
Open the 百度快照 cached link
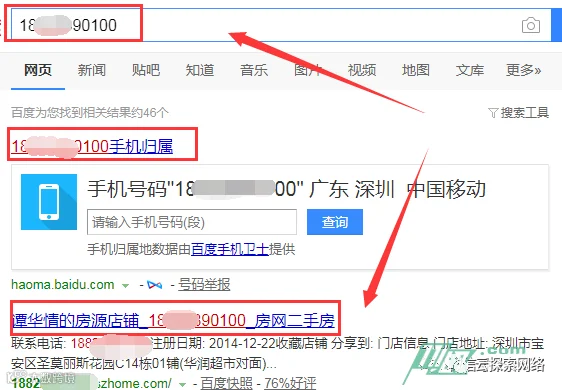226,384
